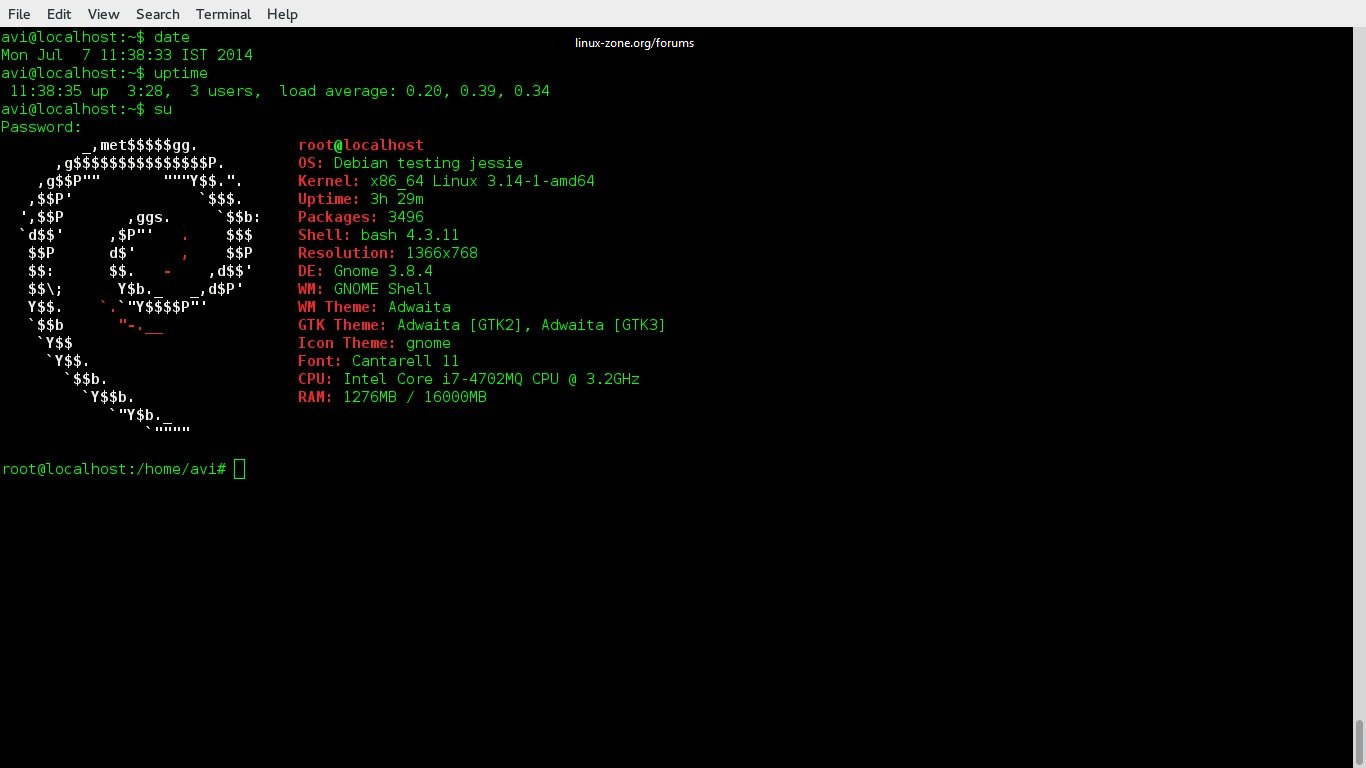Open the File menu

coord(19,14)
